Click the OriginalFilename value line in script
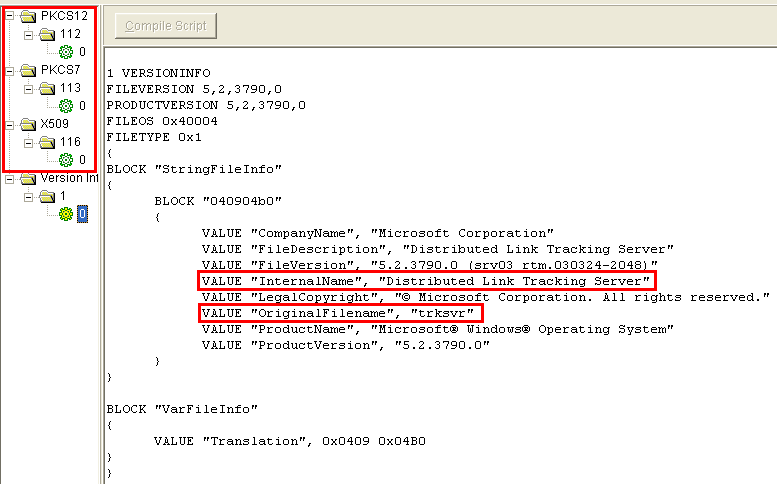The width and height of the screenshot is (777, 484). [x=340, y=313]
